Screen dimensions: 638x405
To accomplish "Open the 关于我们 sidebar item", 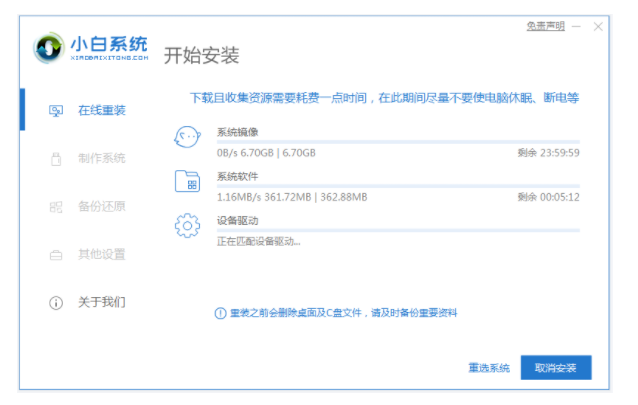I will click(87, 302).
